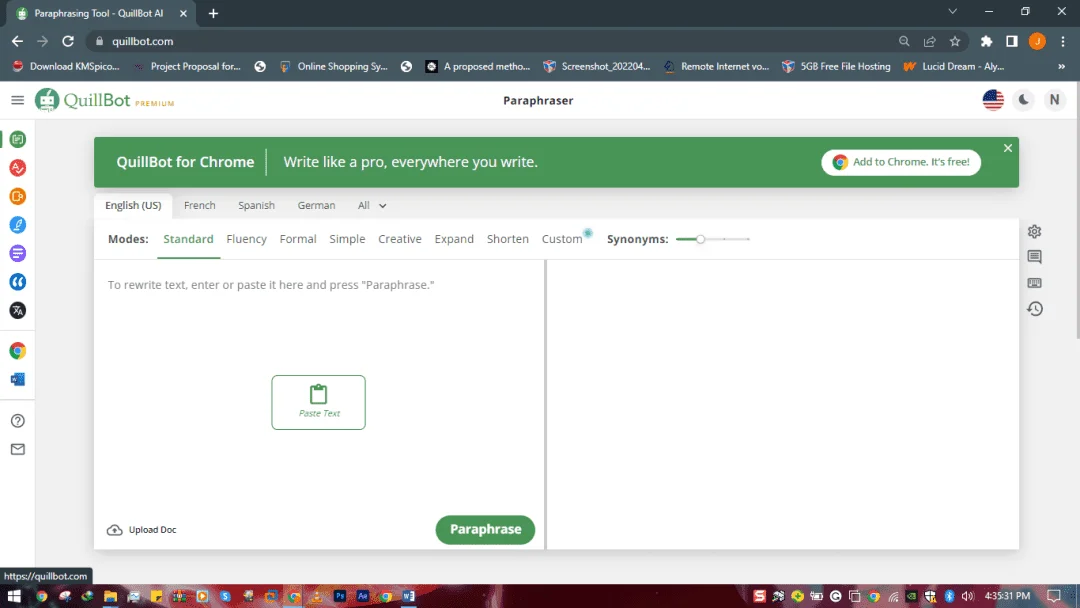The width and height of the screenshot is (1080, 608).
Task: Select the Spanish language tab
Action: click(256, 205)
